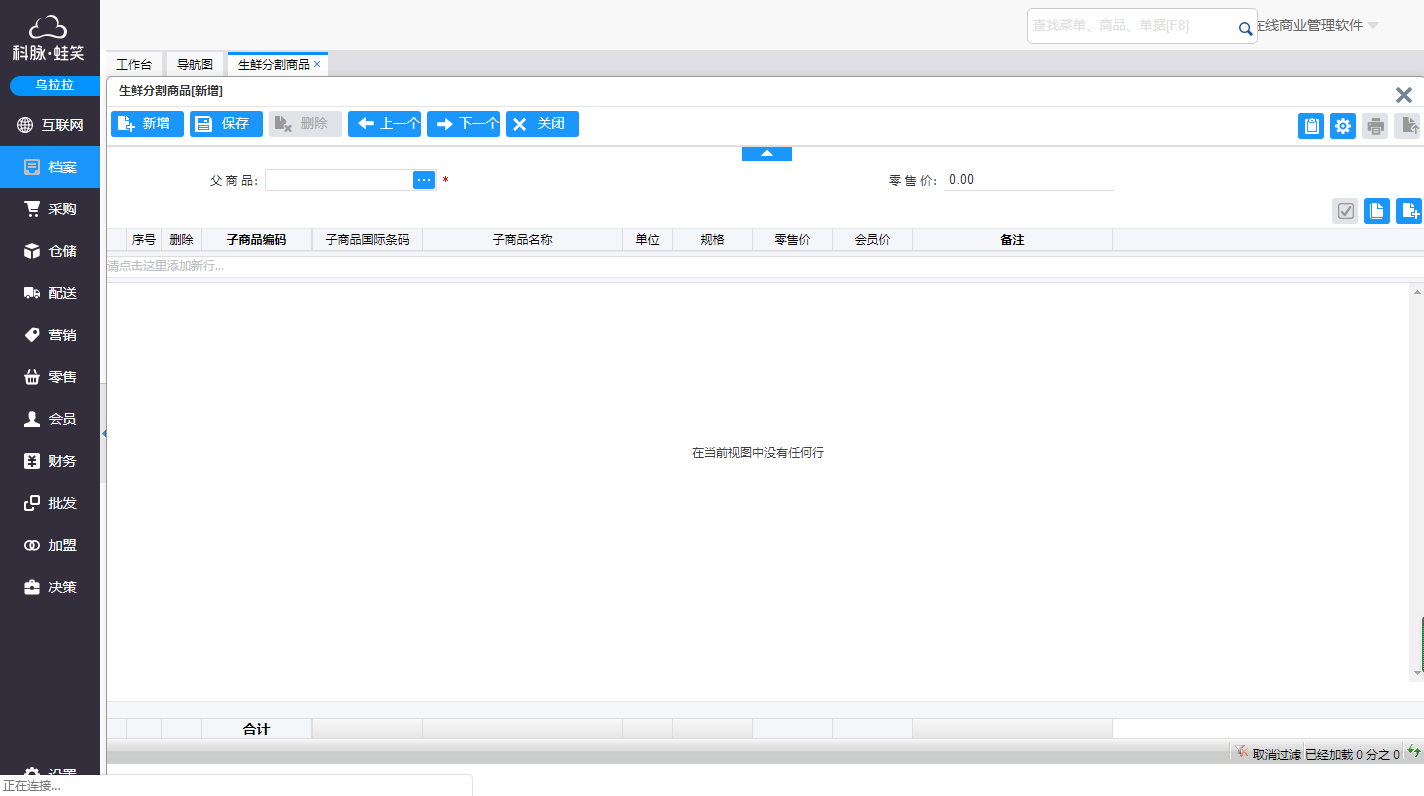Open 互联网 in the left sidebar
Screen dimensions: 1424x796
(x=50, y=125)
